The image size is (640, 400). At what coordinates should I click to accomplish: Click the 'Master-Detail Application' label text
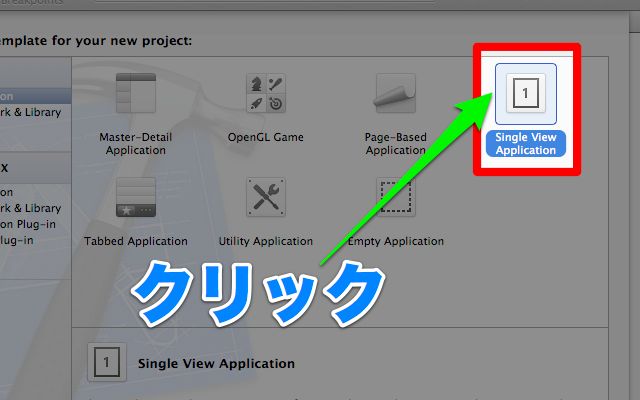coord(136,144)
